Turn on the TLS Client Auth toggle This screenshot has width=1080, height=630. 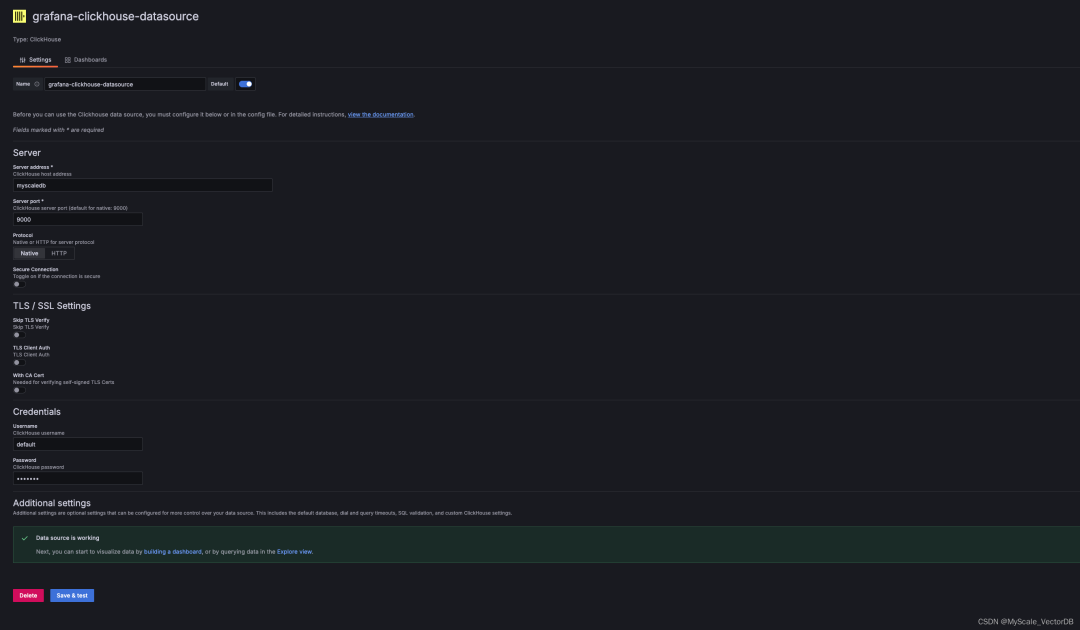click(19, 363)
